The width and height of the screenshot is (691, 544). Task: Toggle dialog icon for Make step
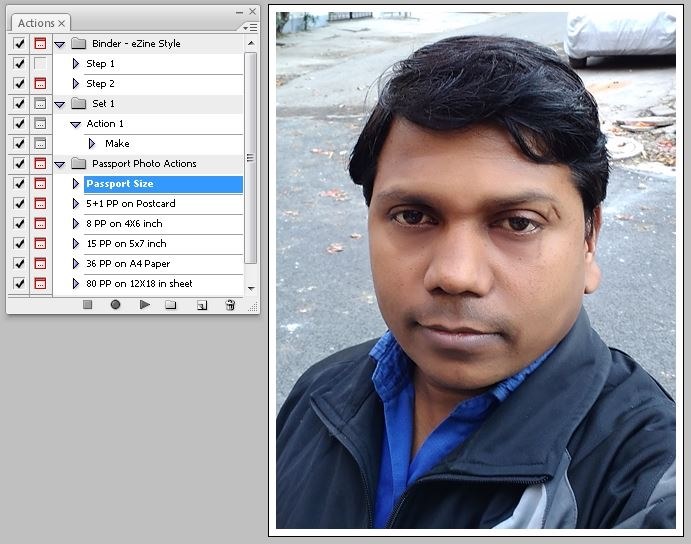tap(40, 143)
